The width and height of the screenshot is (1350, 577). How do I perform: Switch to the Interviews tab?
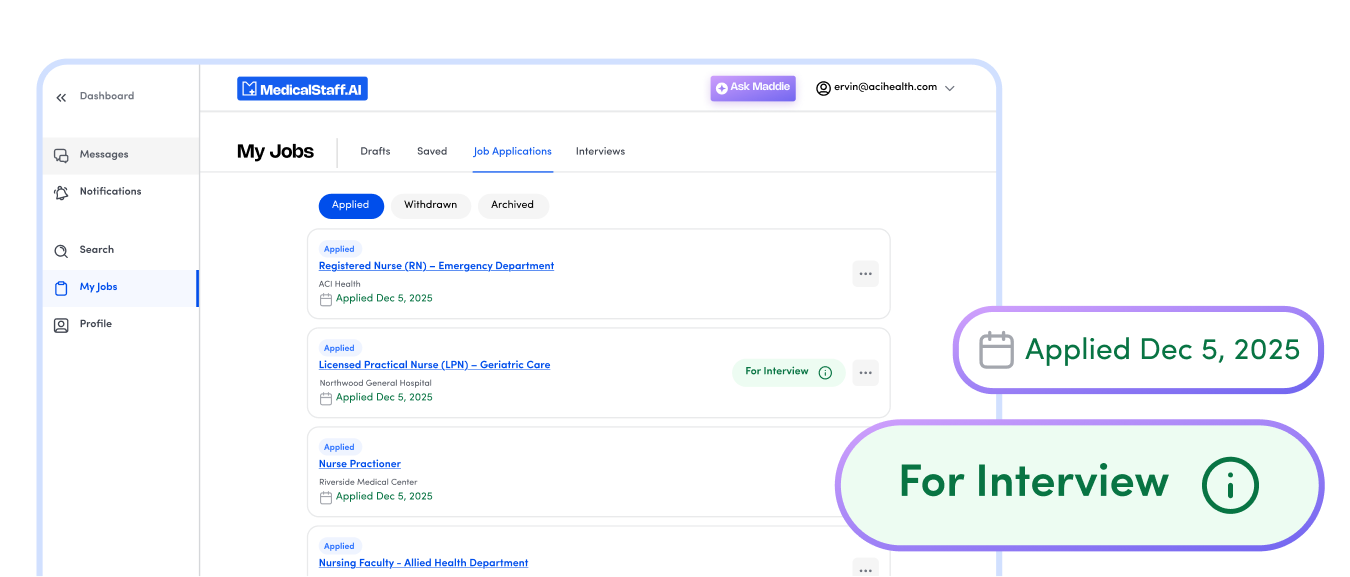(600, 152)
